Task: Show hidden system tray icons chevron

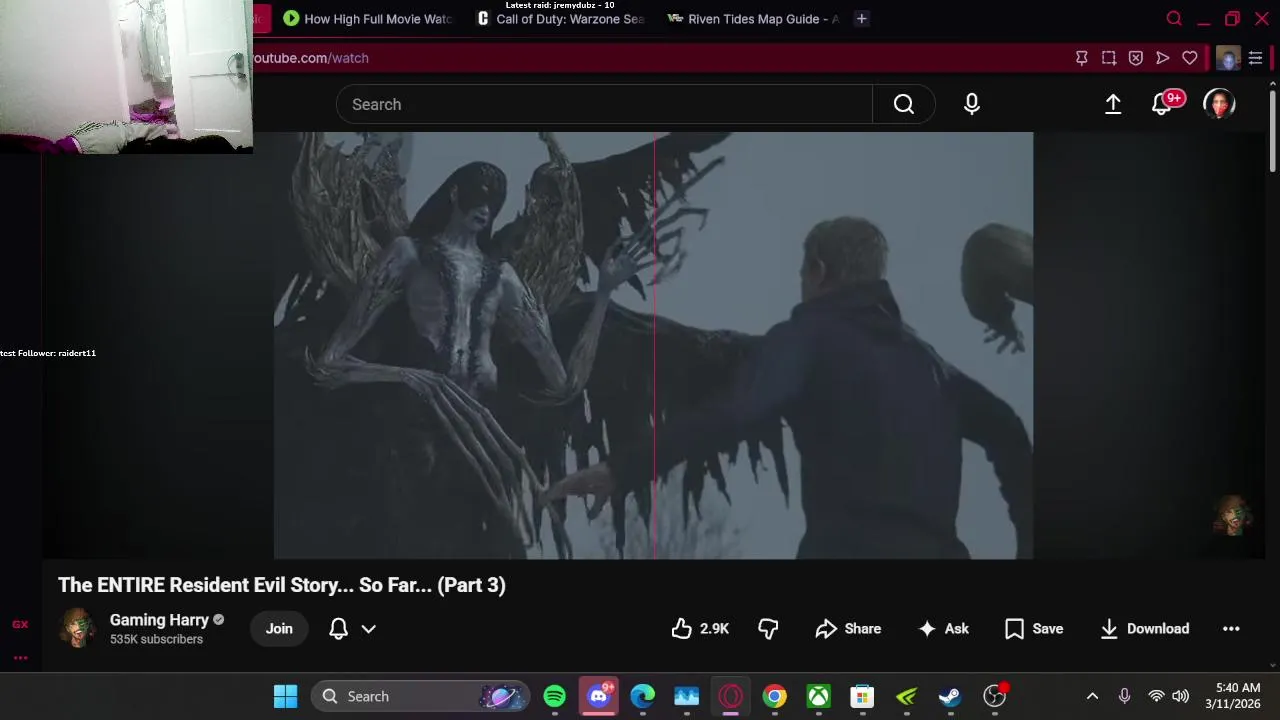Action: [x=1092, y=696]
